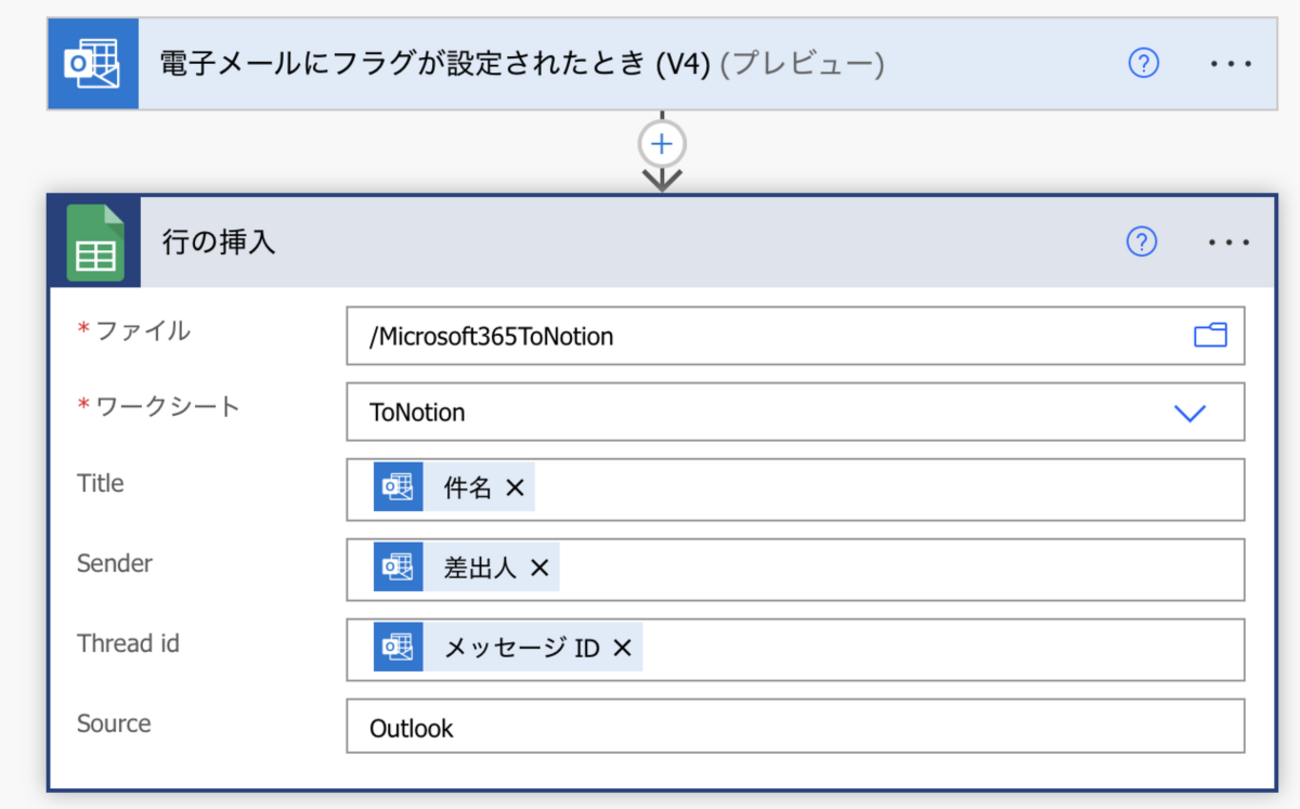Collapse the 行の挿入 action card header
This screenshot has height=809, width=1300.
pos(600,242)
